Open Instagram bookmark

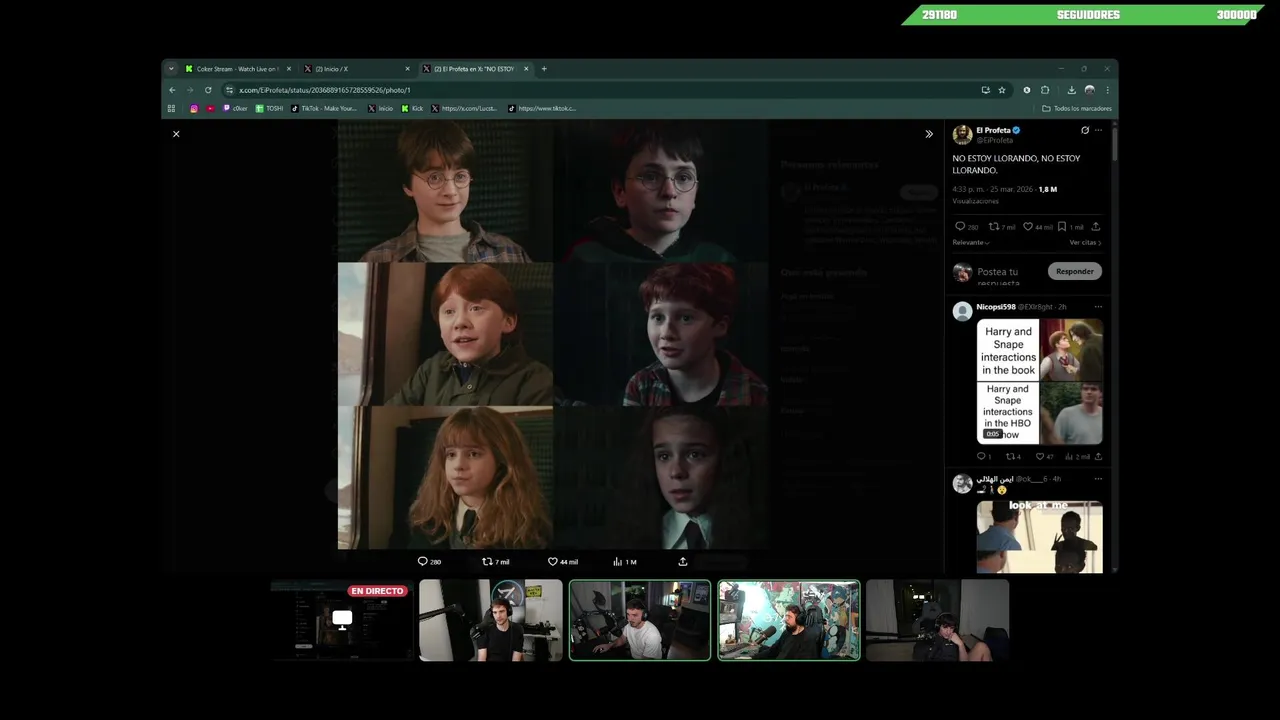point(194,108)
